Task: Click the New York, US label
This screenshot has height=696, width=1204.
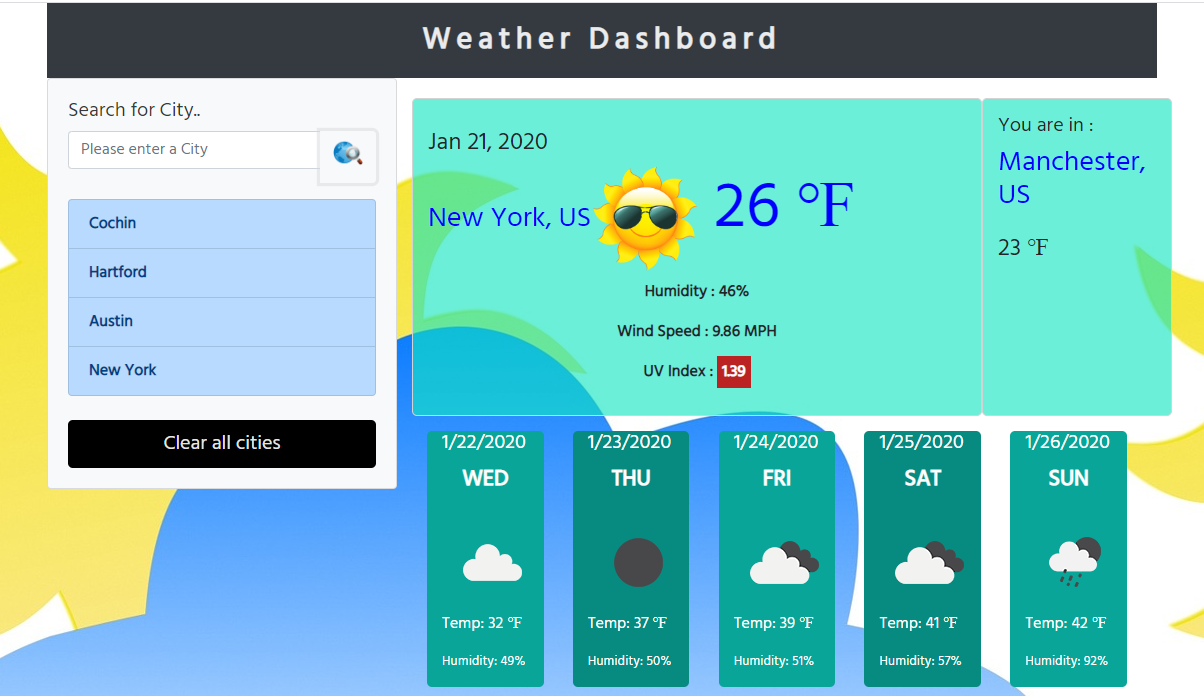Action: 509,217
